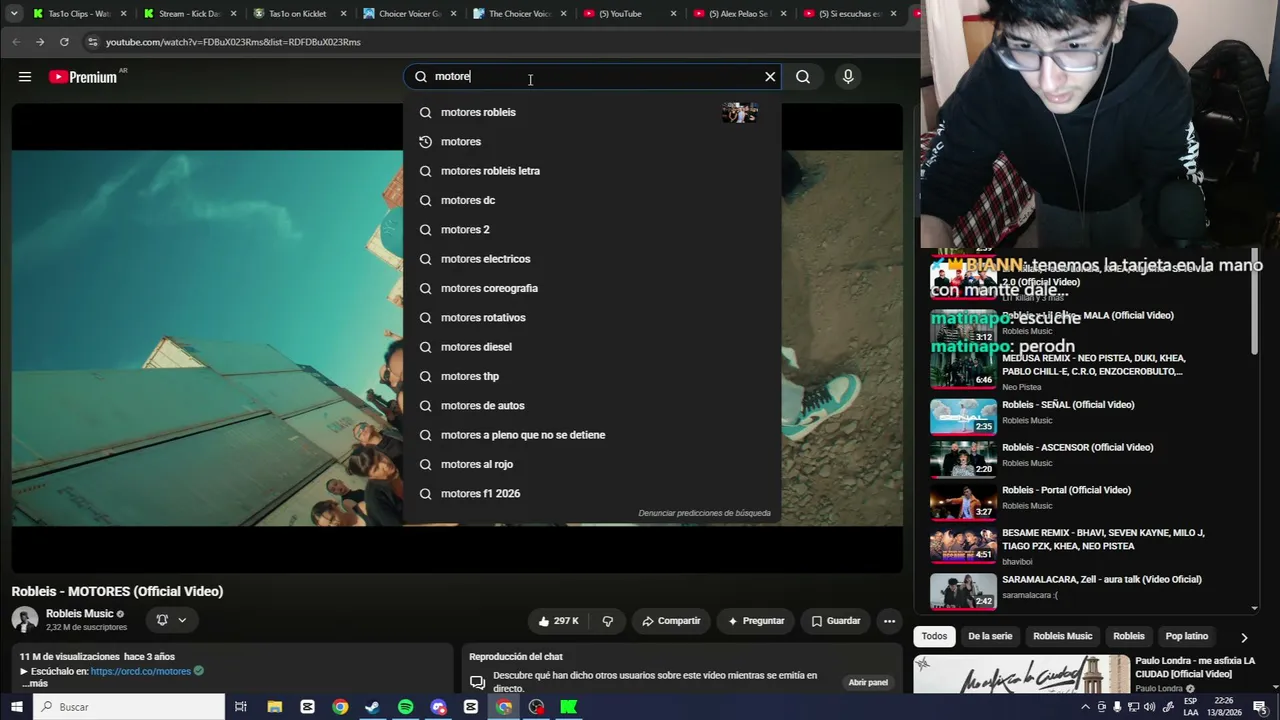This screenshot has width=1280, height=720.
Task: Open the Windows Start menu
Action: click(16, 707)
